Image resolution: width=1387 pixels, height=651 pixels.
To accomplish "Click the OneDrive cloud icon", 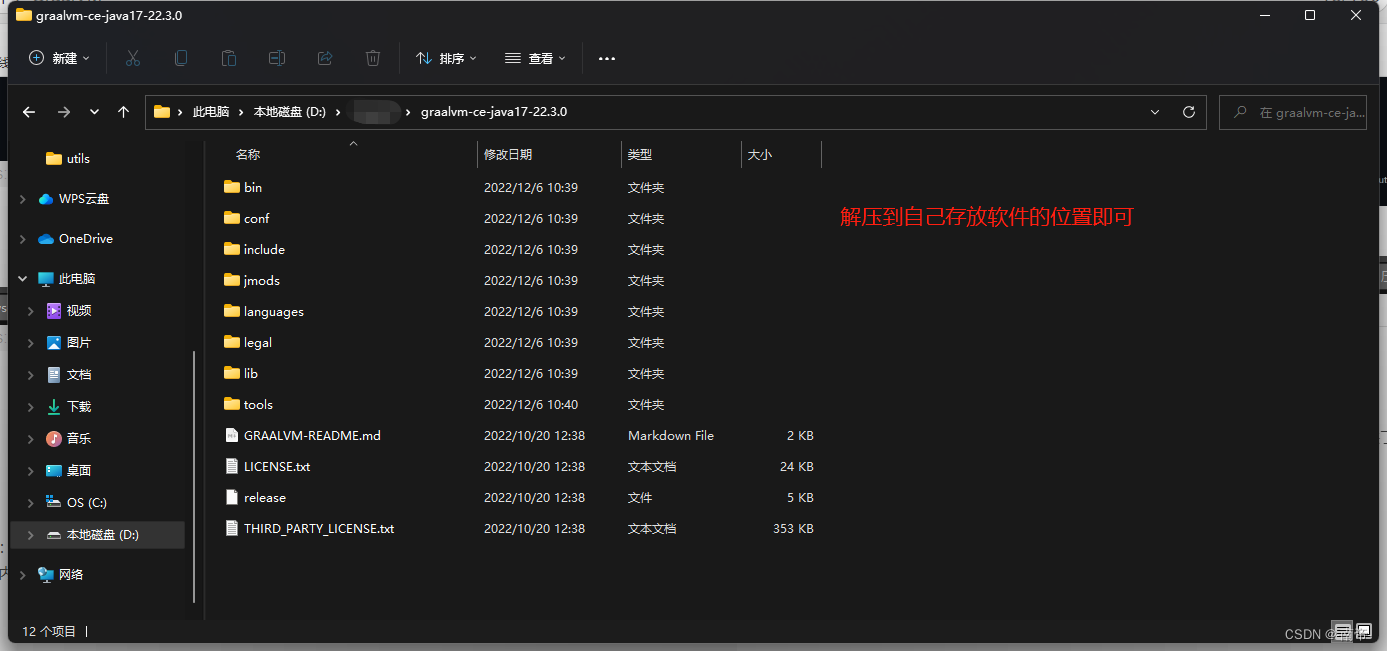I will tap(46, 239).
